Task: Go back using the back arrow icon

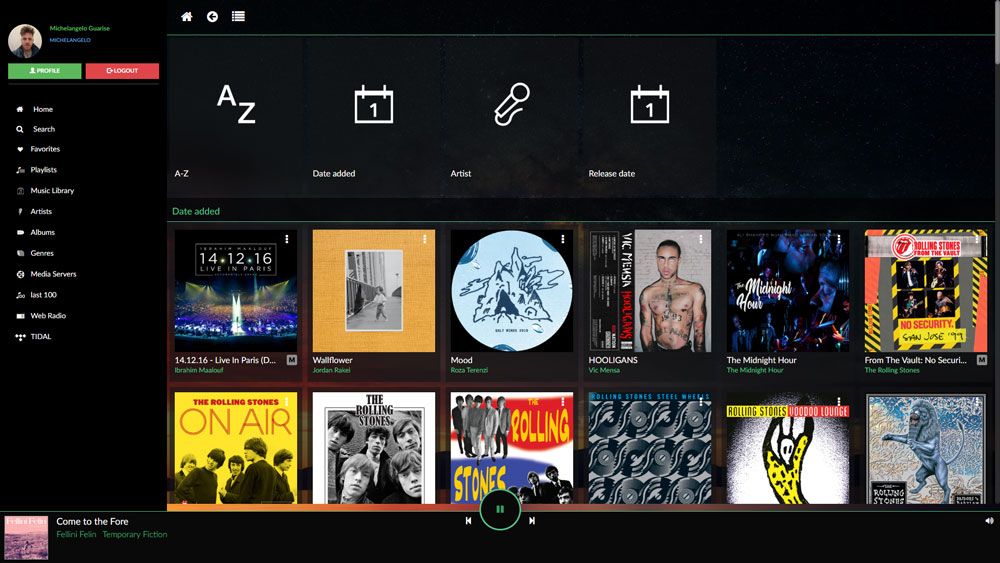Action: tap(212, 16)
